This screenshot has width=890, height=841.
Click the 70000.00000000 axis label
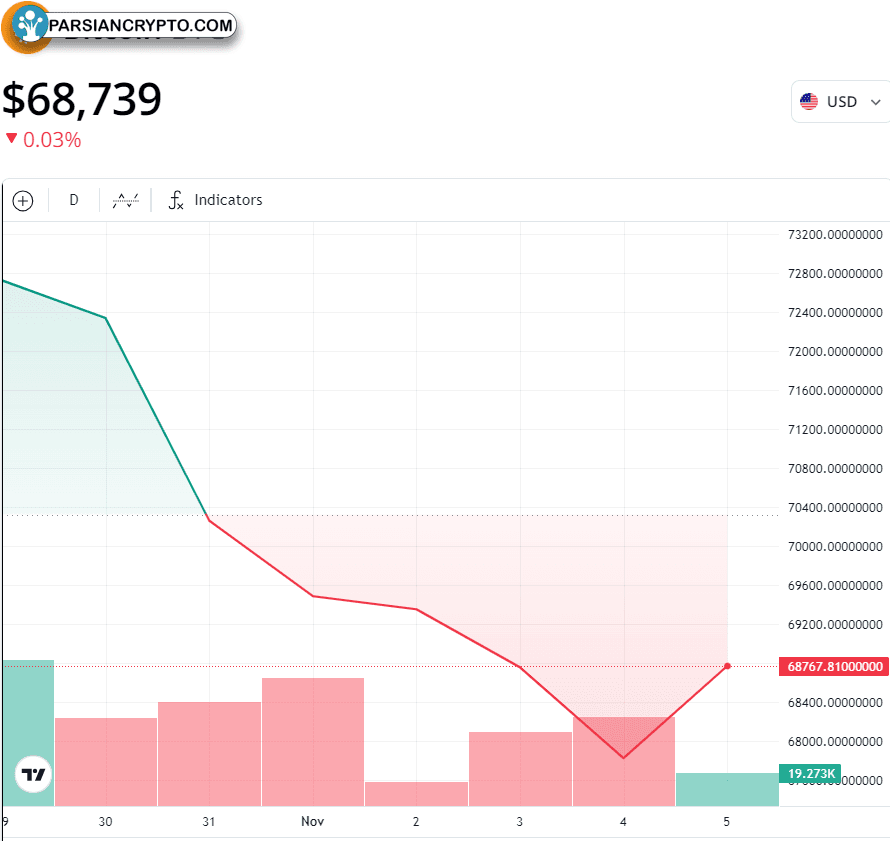coord(835,546)
